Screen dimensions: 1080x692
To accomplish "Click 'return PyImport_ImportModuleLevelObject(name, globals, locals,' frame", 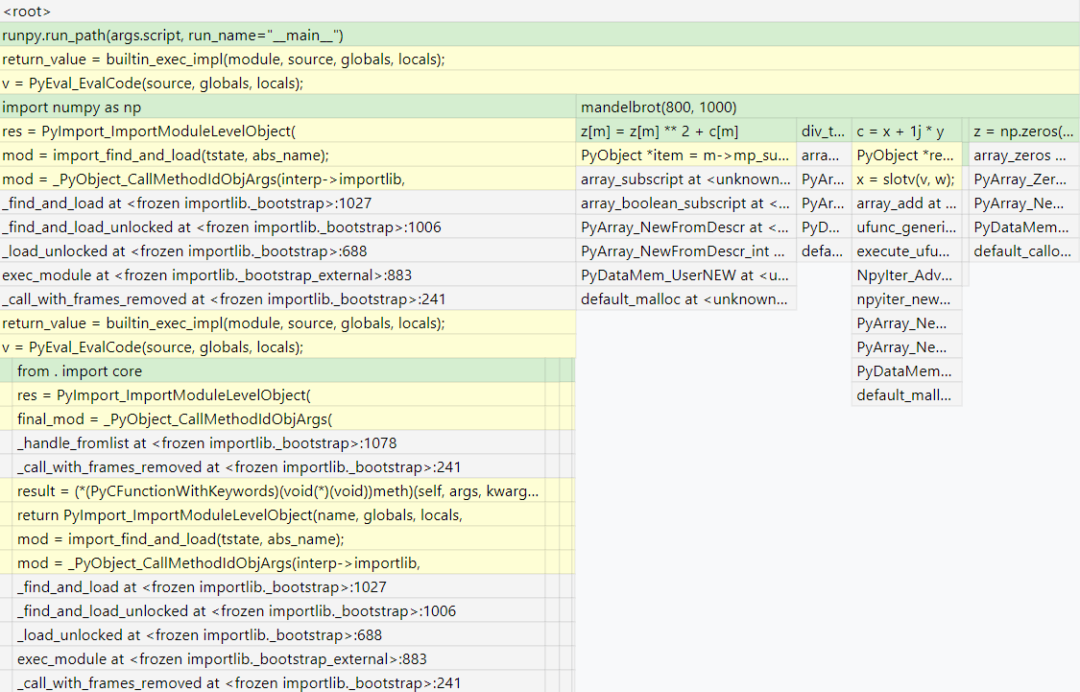I will tap(278, 515).
